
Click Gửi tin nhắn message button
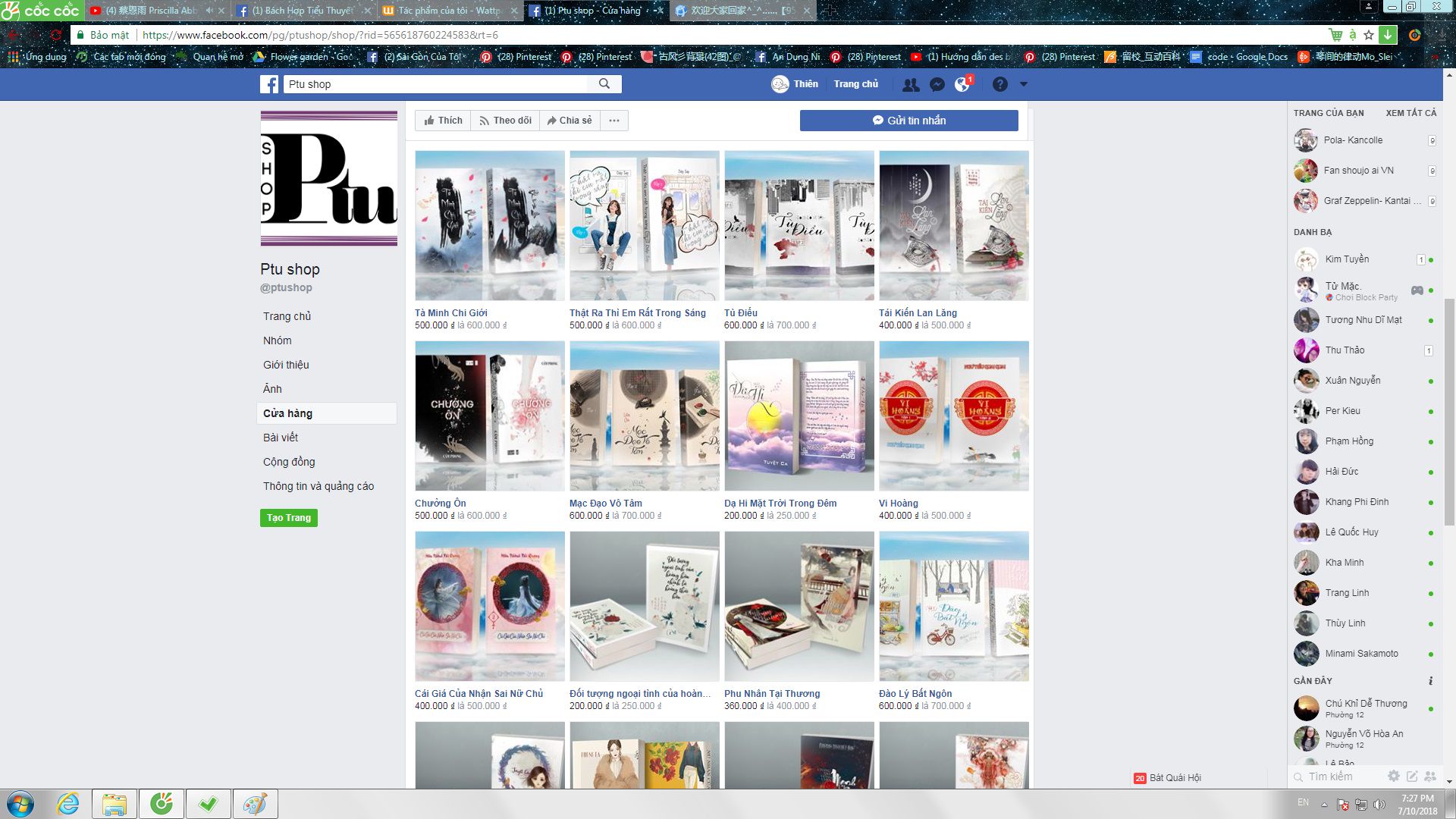[908, 121]
